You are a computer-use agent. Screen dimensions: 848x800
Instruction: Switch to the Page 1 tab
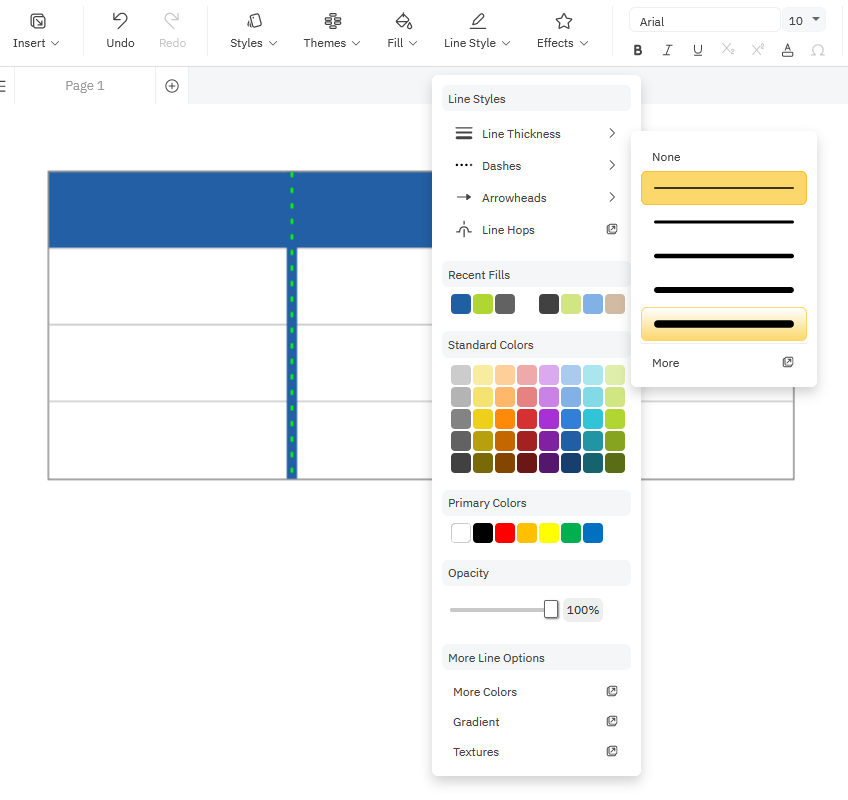(x=85, y=86)
